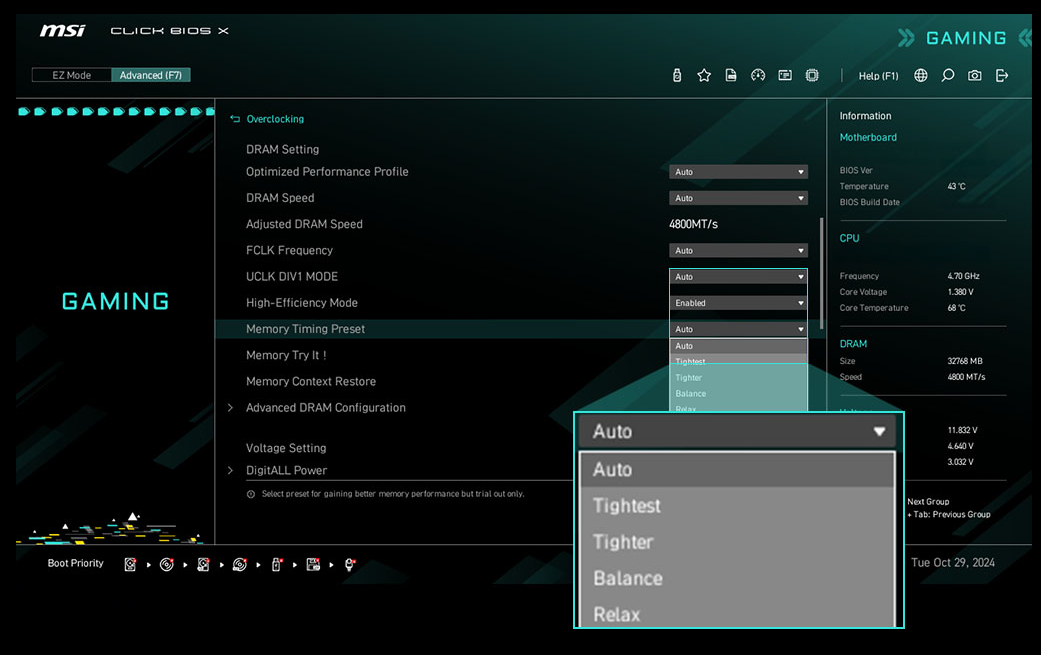Expand Advanced DRAM Configuration submenu
The height and width of the screenshot is (655, 1041).
pos(325,408)
